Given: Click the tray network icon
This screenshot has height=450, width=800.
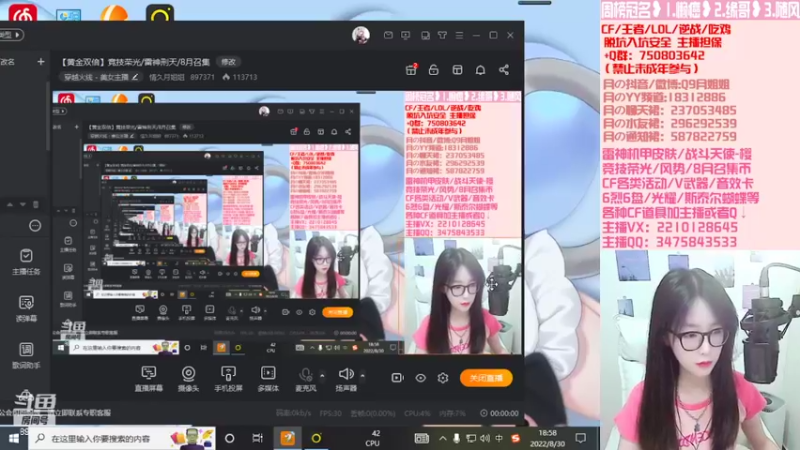Looking at the screenshot, I should click(x=471, y=438).
